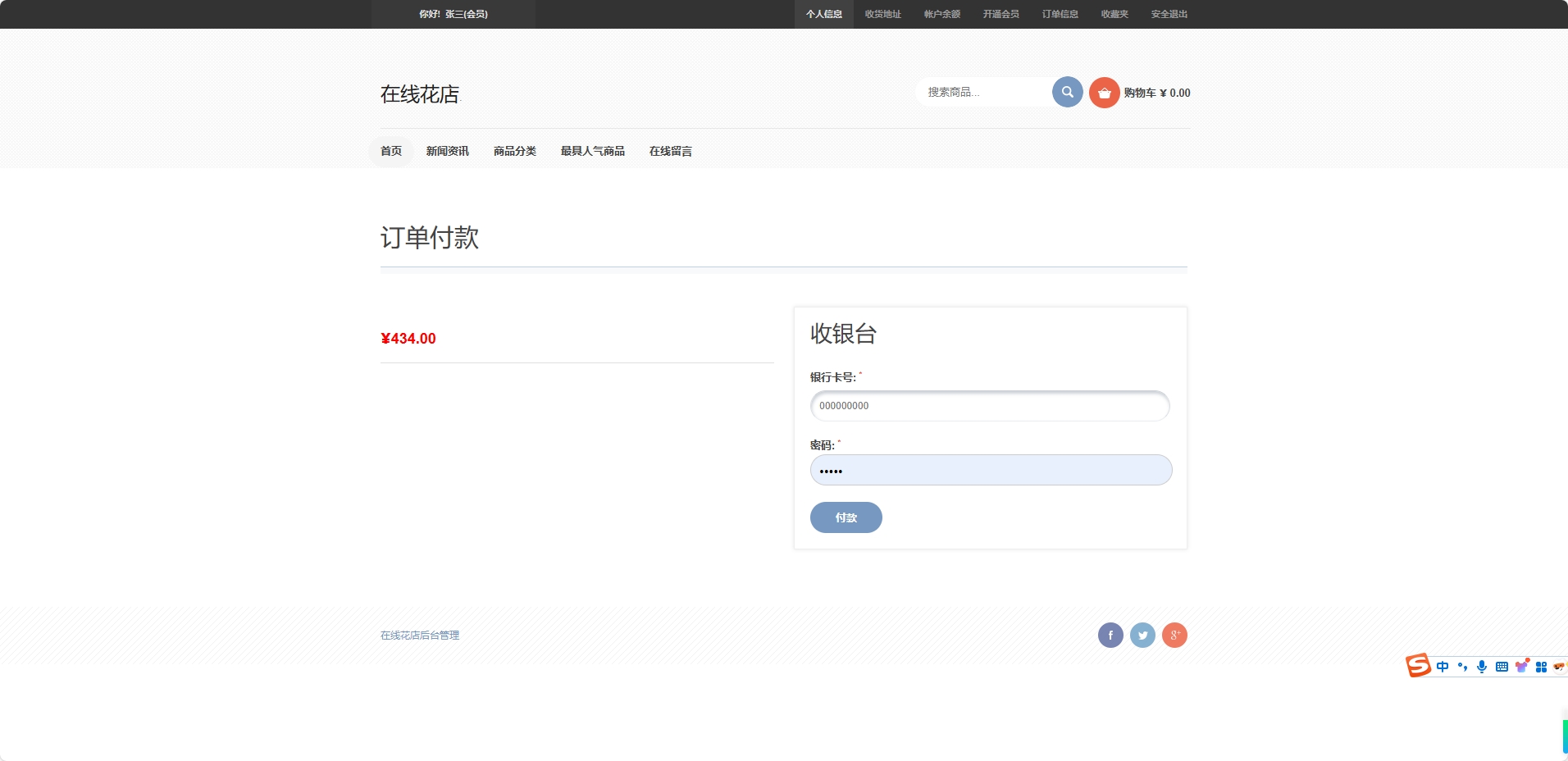Toggle Chinese/English input with 中 icon
The width and height of the screenshot is (1568, 761).
click(x=1442, y=666)
